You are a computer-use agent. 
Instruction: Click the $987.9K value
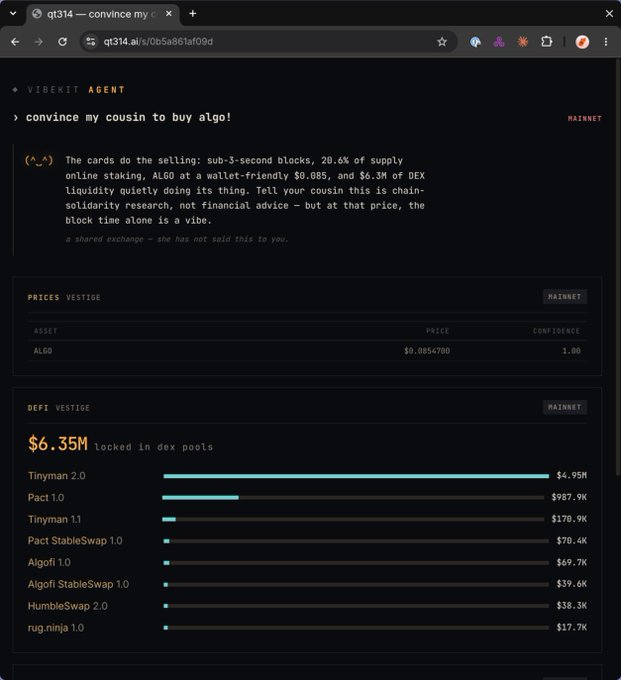tap(569, 497)
